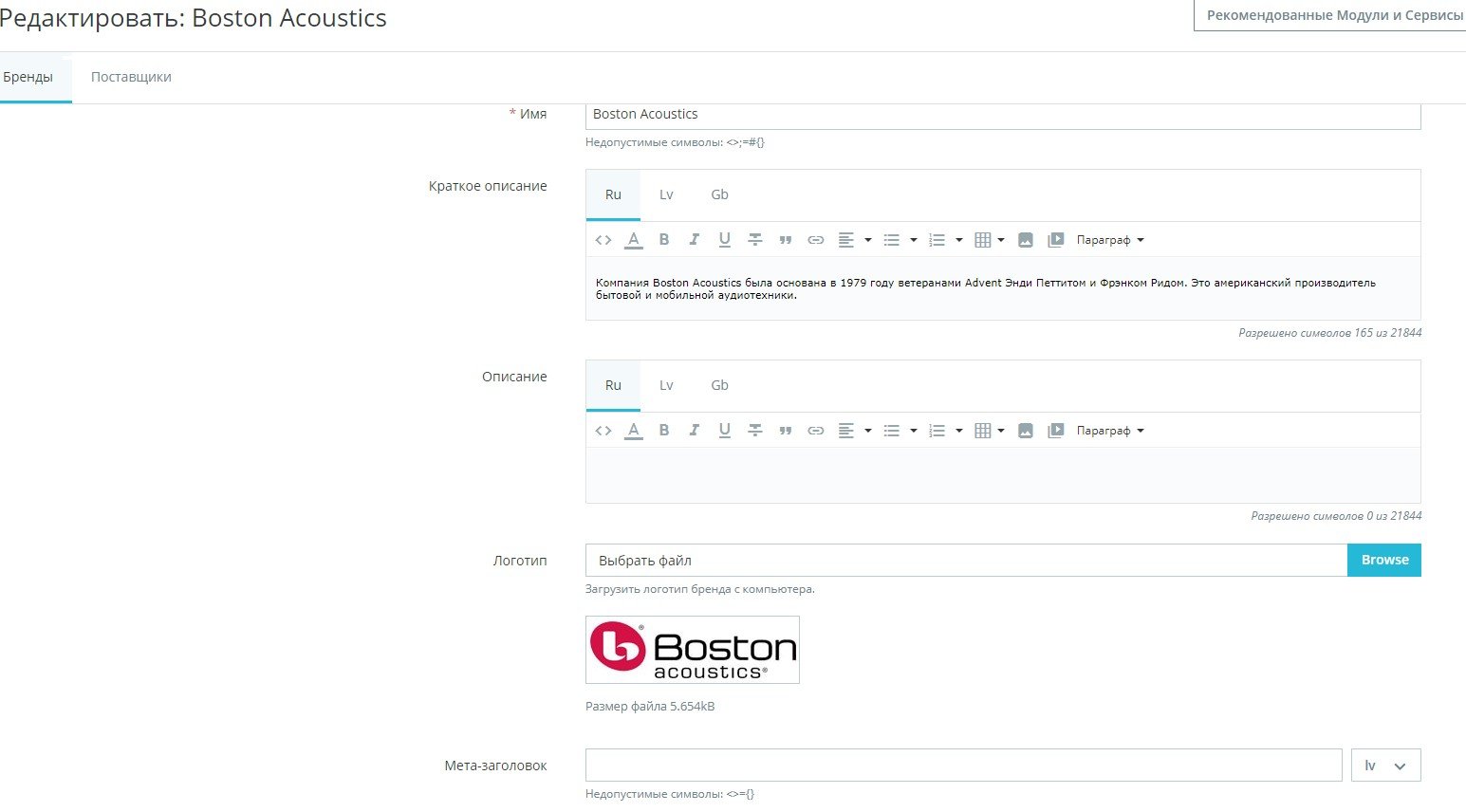
Task: Apply strikethrough in Краткое описание editor
Action: coord(755,240)
